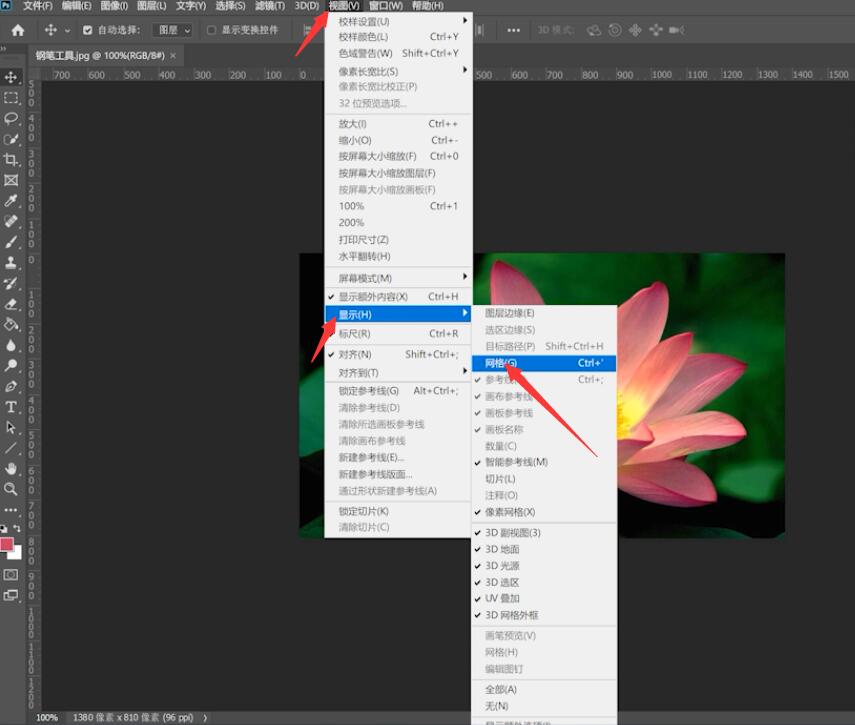Toggle 显示额外内容(X) checked item
The image size is (855, 725).
(398, 297)
